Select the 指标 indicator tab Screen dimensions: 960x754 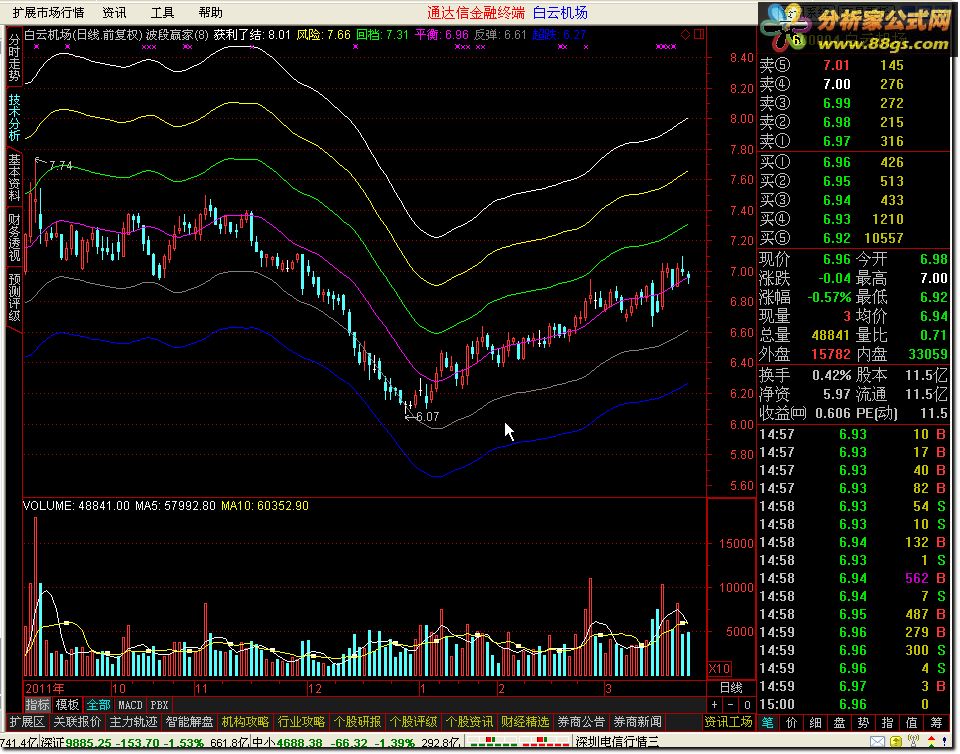(x=37, y=704)
